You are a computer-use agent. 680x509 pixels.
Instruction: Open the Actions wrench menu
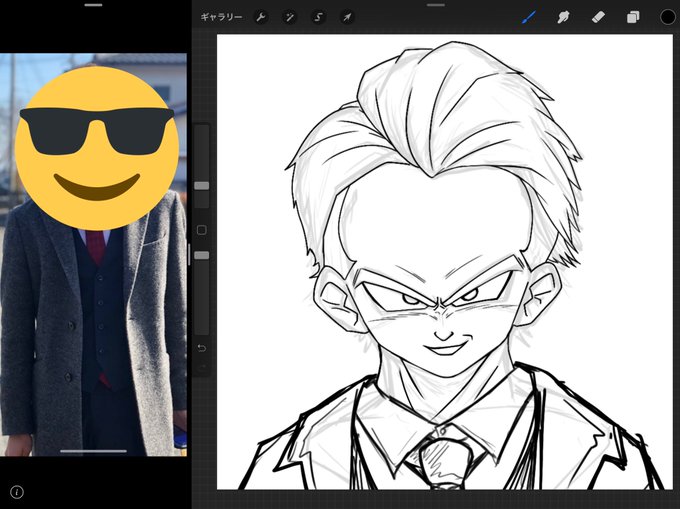[261, 17]
